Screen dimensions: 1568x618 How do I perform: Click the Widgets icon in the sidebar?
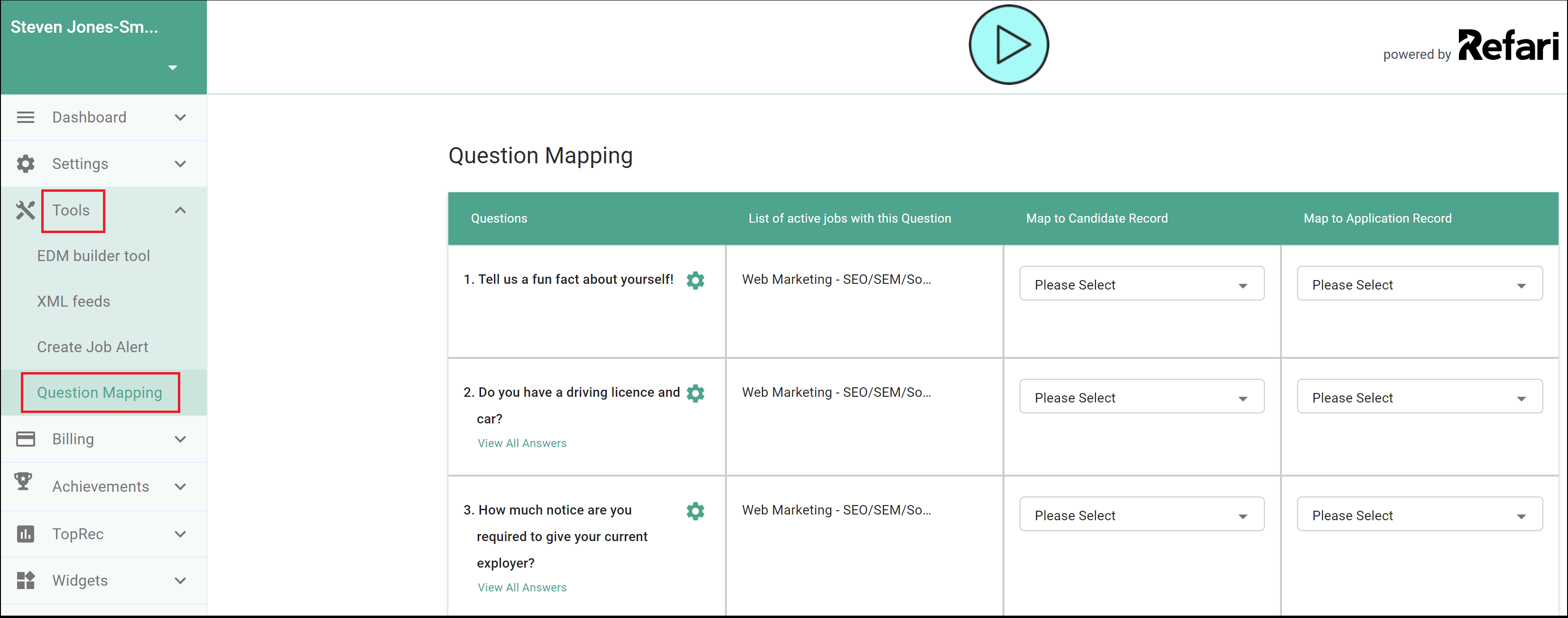tap(25, 580)
